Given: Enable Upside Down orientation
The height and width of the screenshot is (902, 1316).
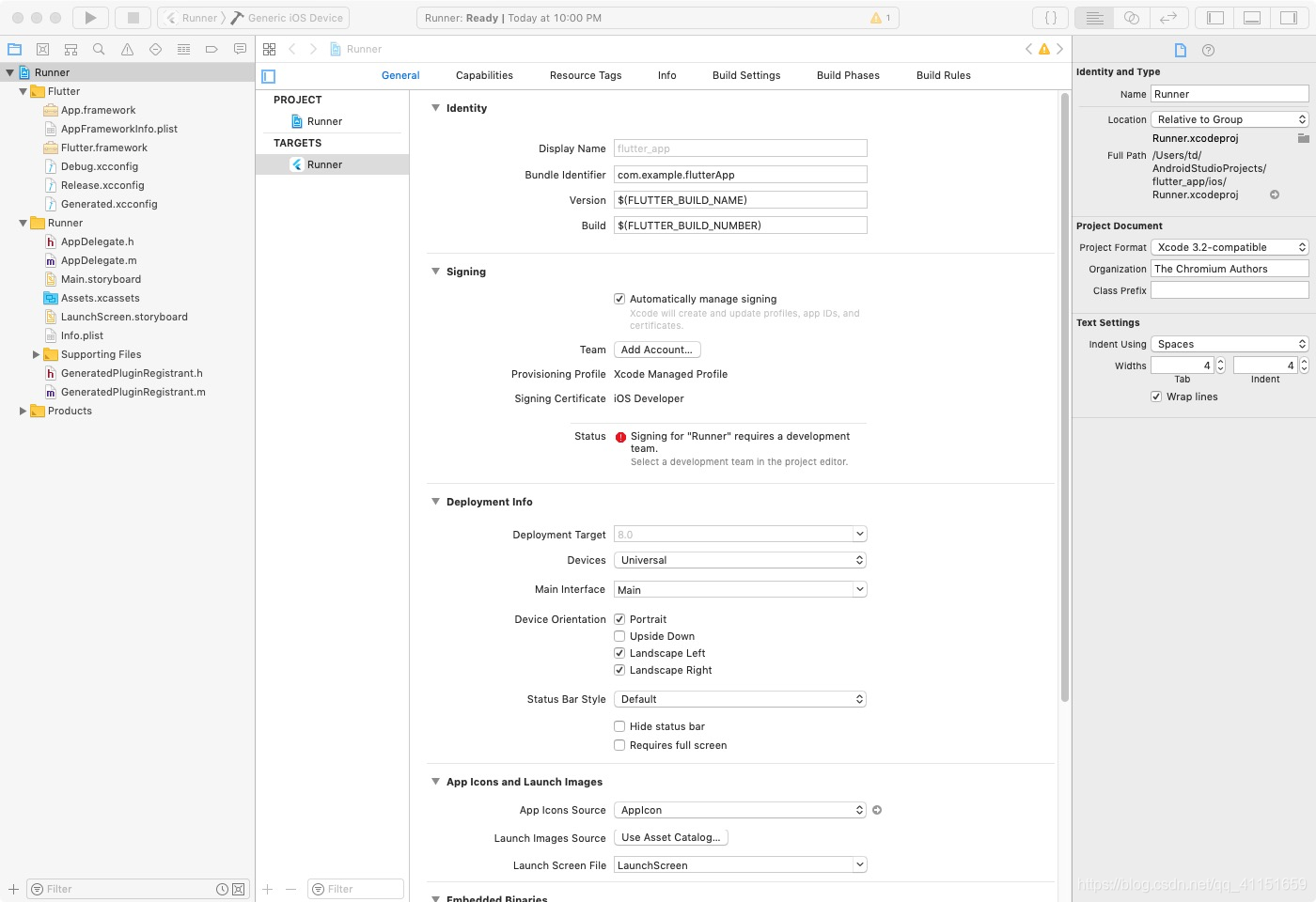Looking at the screenshot, I should tap(619, 636).
